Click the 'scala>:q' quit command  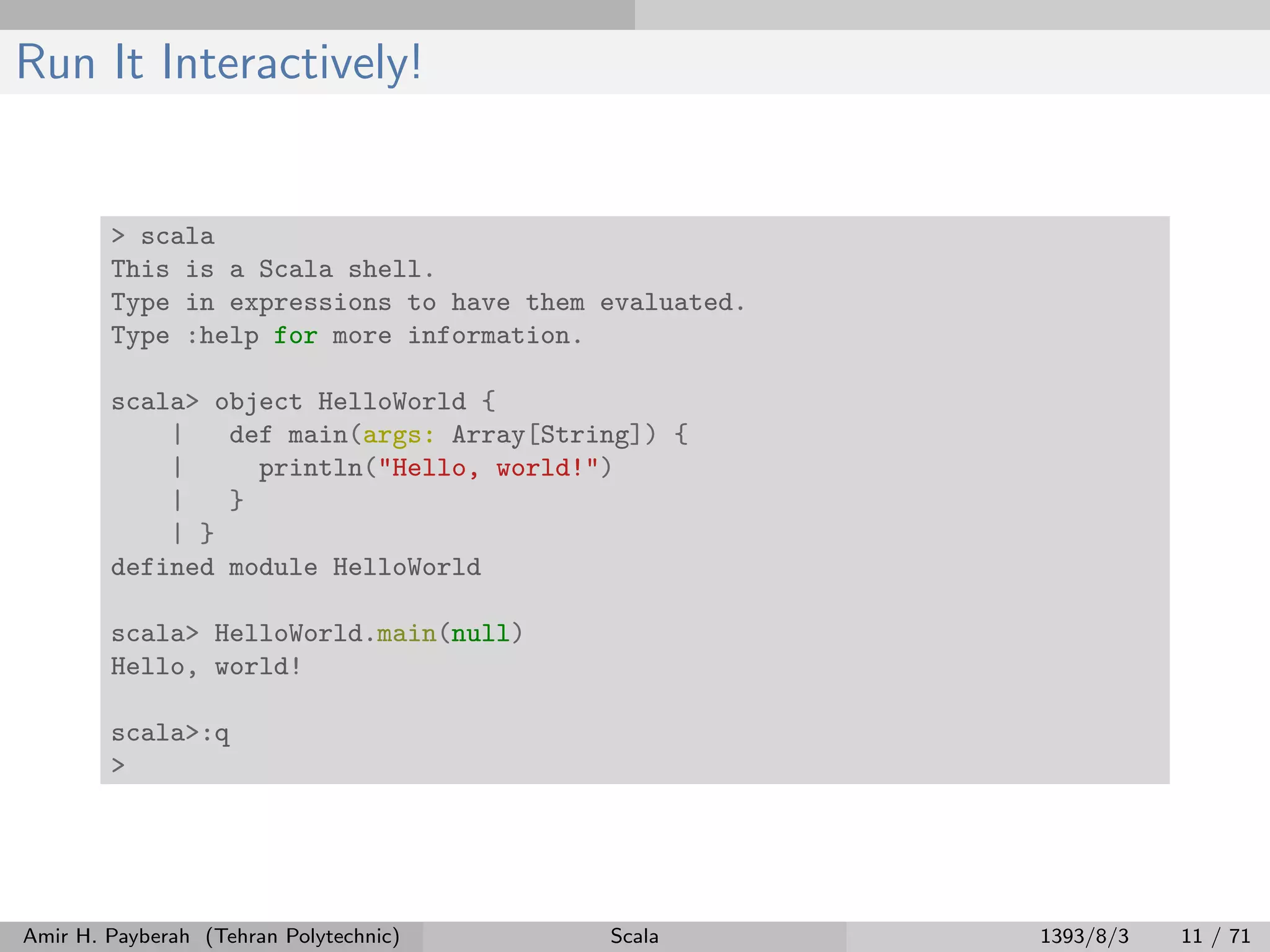click(x=171, y=734)
